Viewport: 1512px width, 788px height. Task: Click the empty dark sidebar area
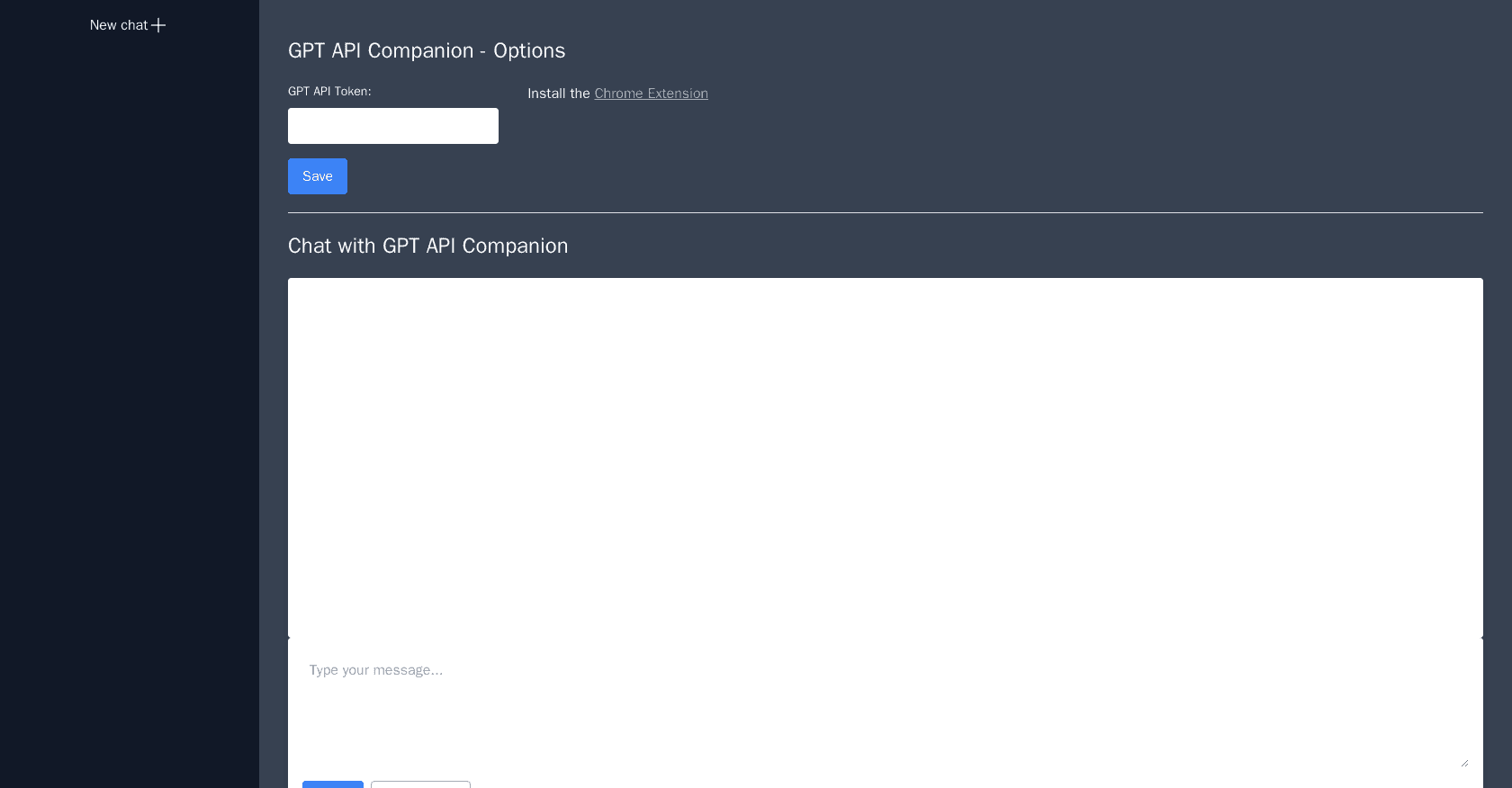click(x=129, y=405)
